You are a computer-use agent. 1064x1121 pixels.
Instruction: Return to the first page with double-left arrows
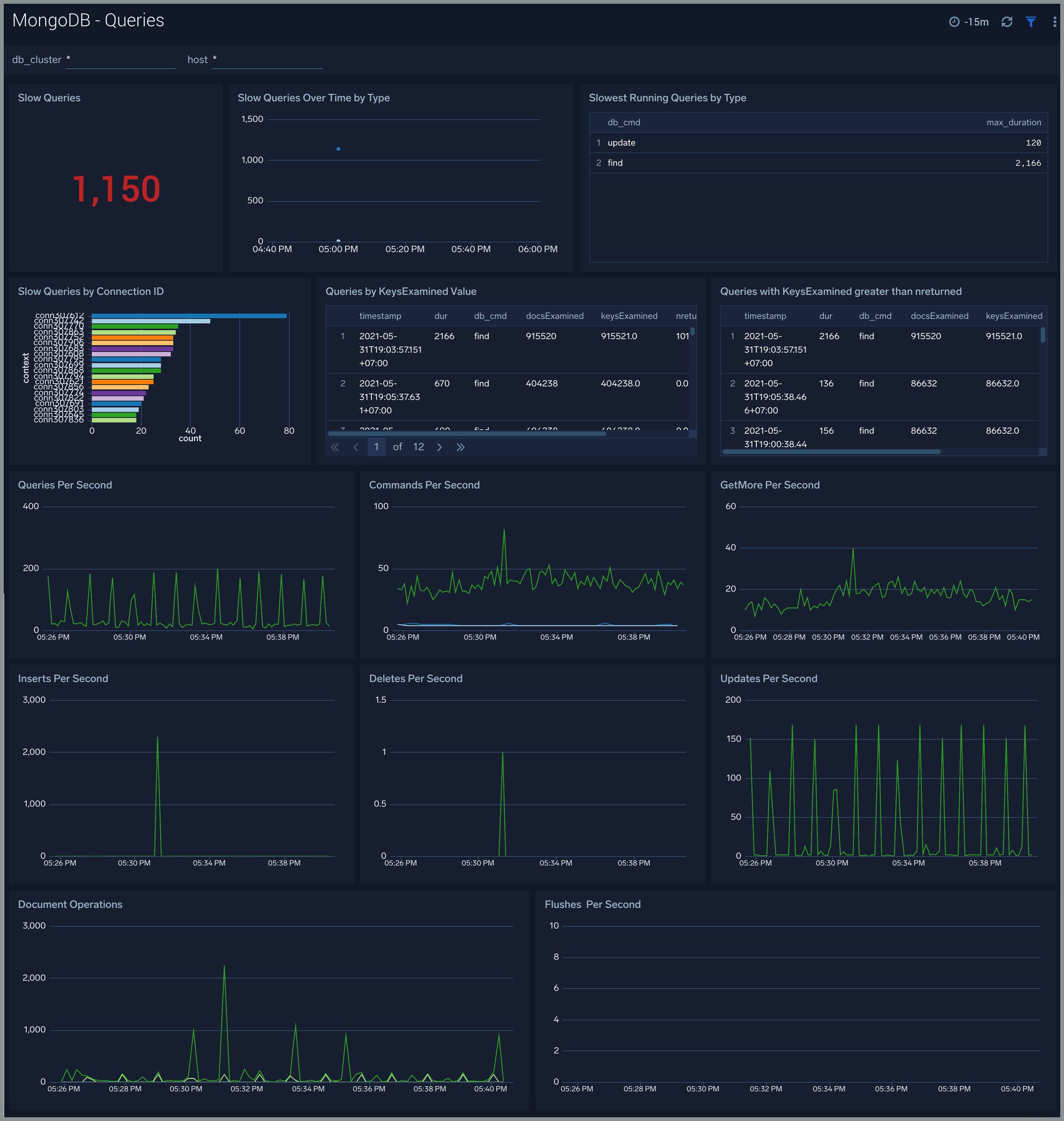tap(335, 447)
